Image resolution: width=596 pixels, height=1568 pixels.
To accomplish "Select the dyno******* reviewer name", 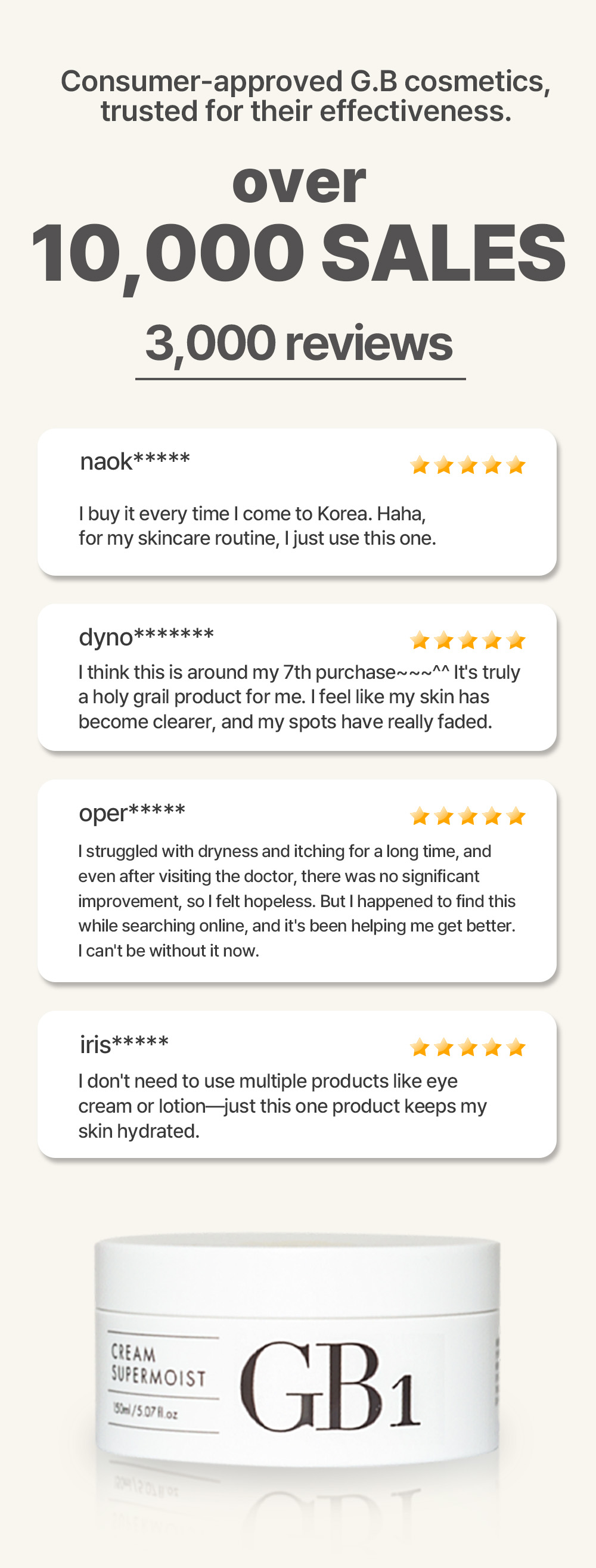I will click(x=146, y=637).
